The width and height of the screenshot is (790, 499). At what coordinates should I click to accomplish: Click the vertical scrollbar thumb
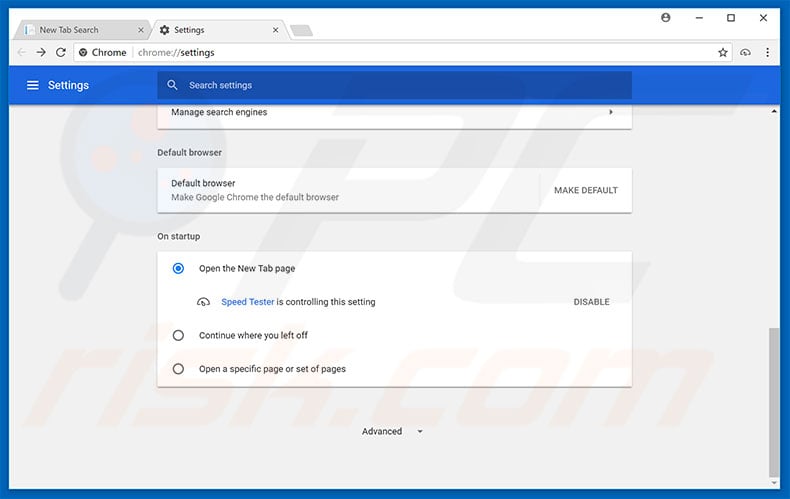[x=774, y=402]
